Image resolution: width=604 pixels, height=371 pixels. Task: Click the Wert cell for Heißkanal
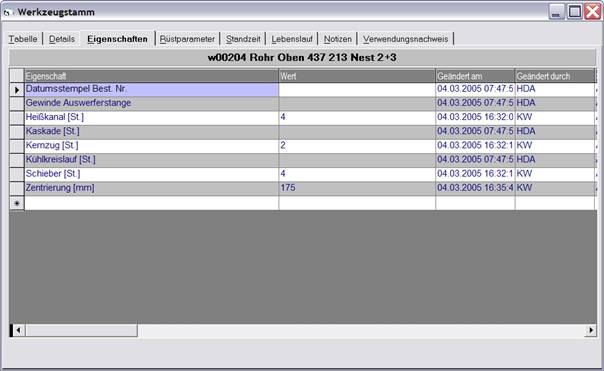pyautogui.click(x=357, y=118)
